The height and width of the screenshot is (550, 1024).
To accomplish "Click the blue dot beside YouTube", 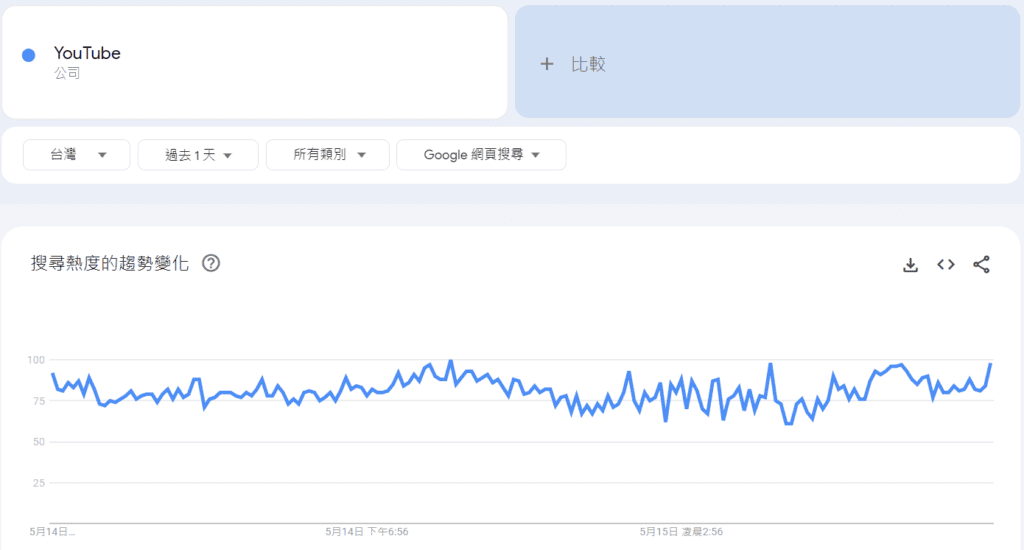I will pos(29,56).
